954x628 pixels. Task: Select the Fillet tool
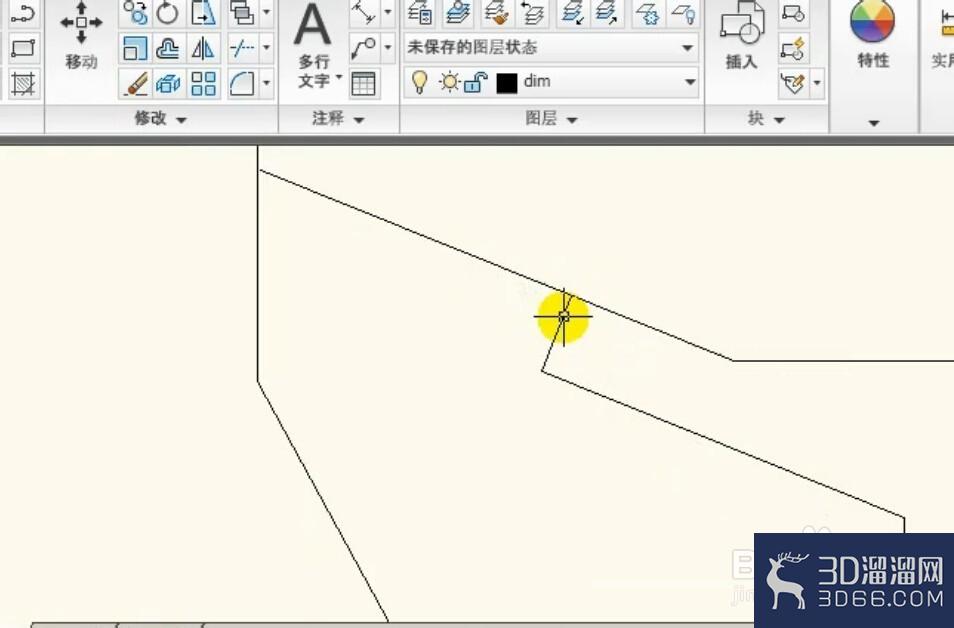(243, 83)
